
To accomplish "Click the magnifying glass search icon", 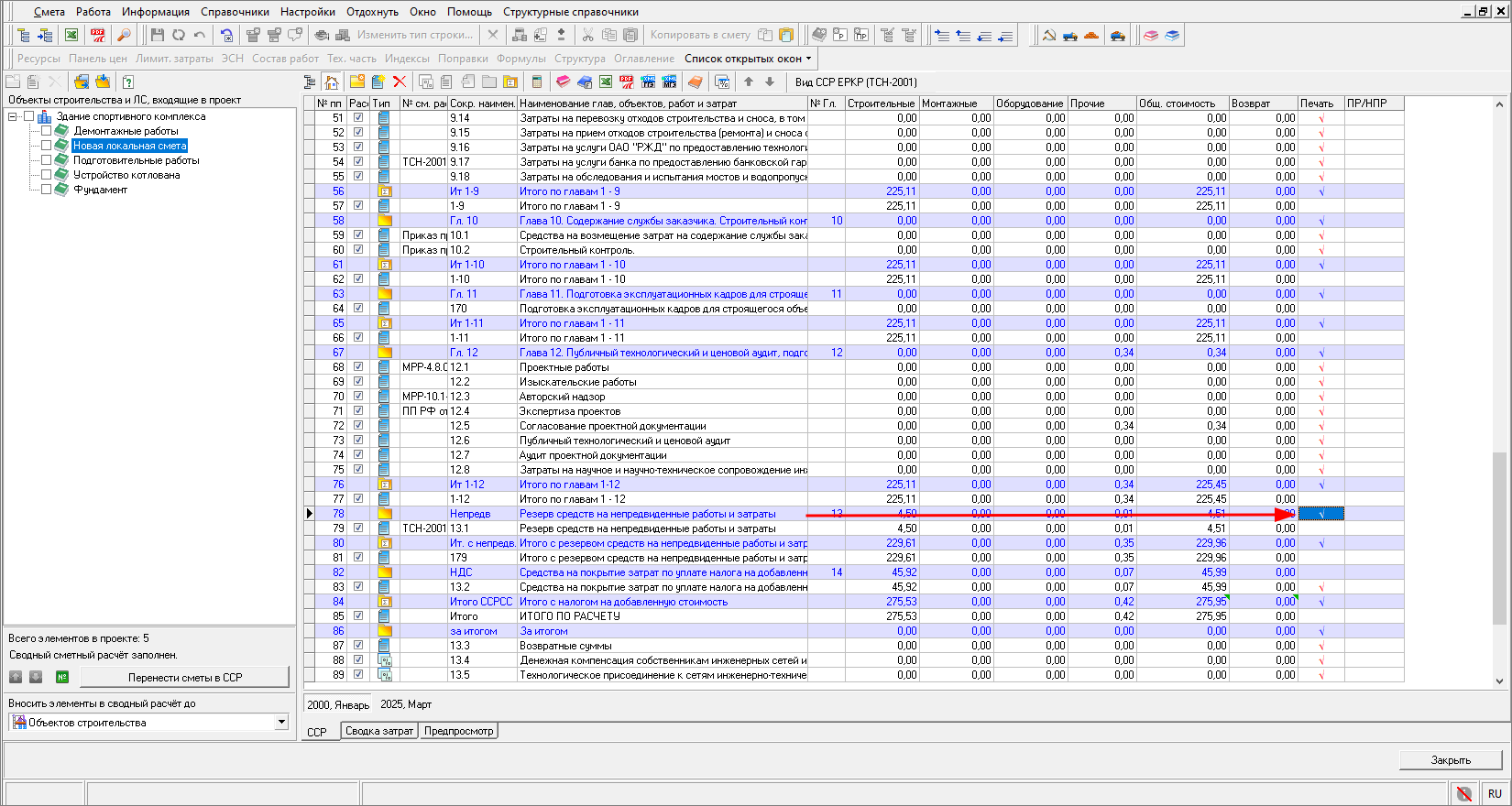I will (125, 35).
